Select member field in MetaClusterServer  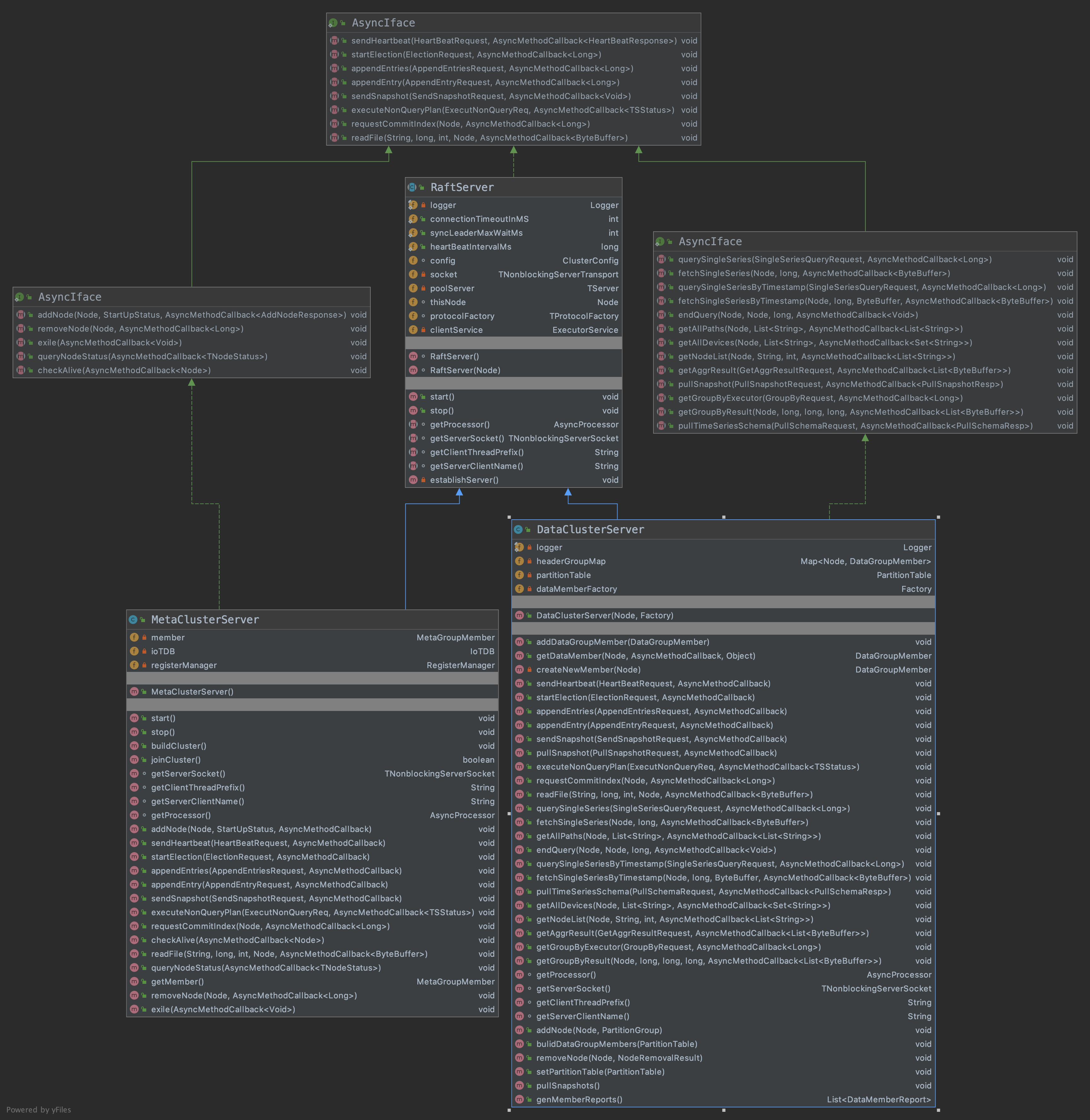click(312, 638)
